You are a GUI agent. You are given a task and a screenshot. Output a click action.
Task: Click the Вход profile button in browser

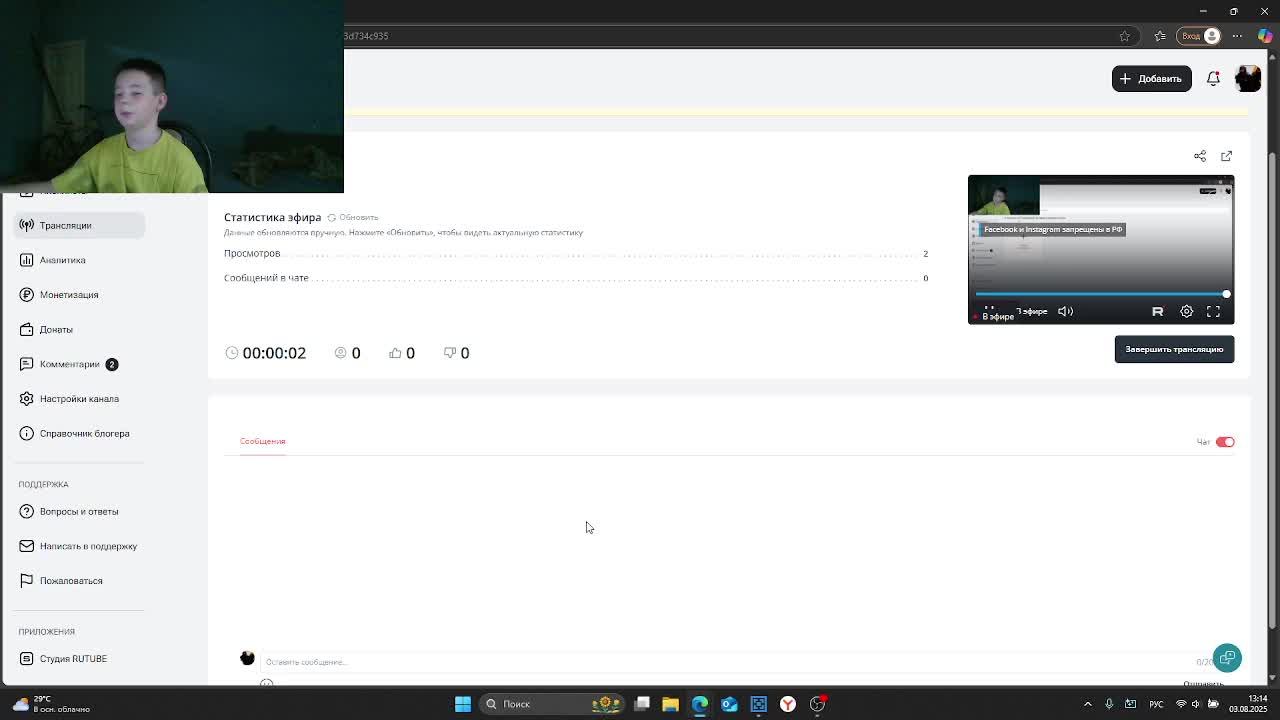pyautogui.click(x=1200, y=36)
